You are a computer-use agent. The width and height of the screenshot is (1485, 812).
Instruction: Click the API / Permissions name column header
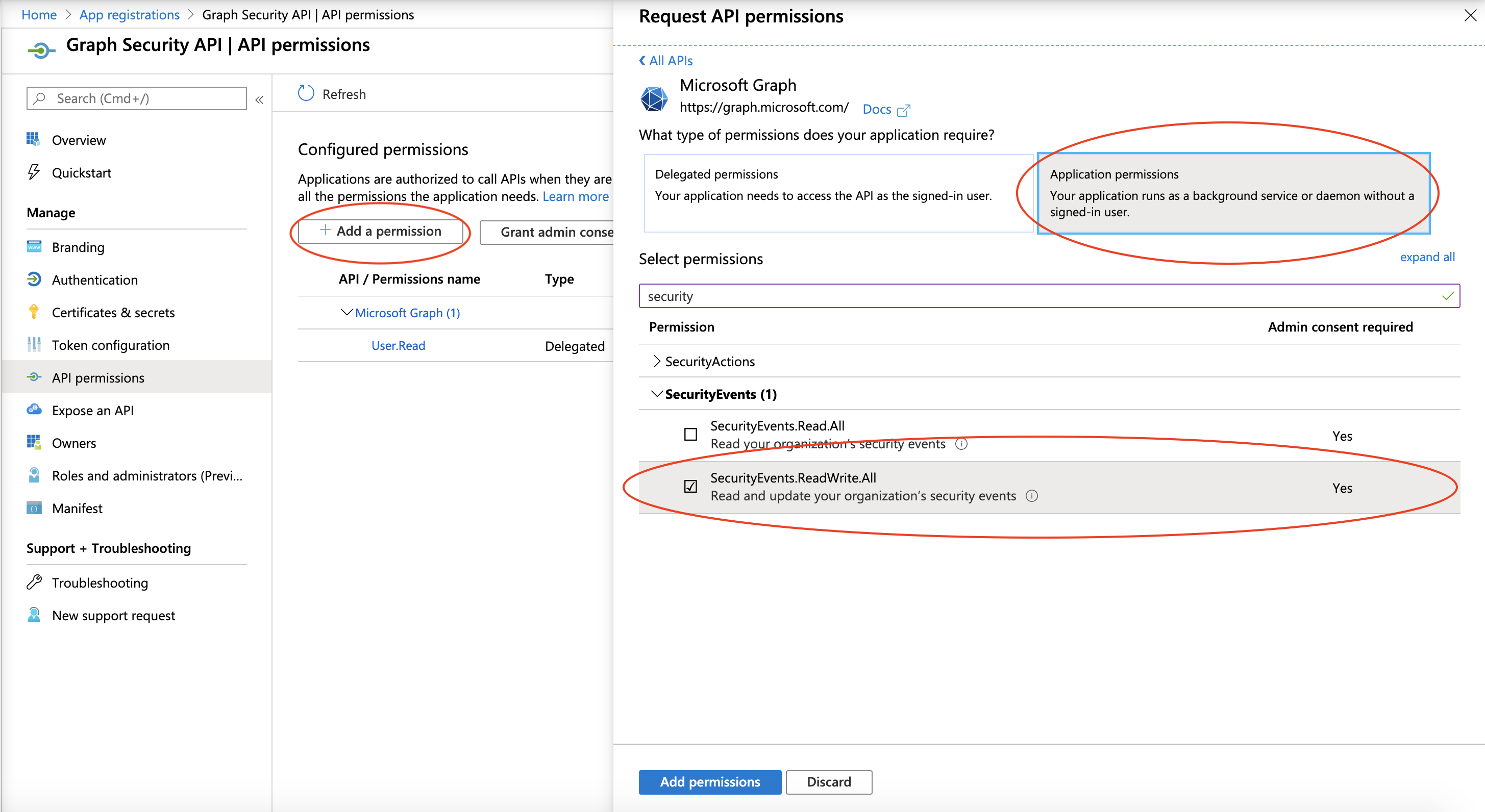point(409,279)
